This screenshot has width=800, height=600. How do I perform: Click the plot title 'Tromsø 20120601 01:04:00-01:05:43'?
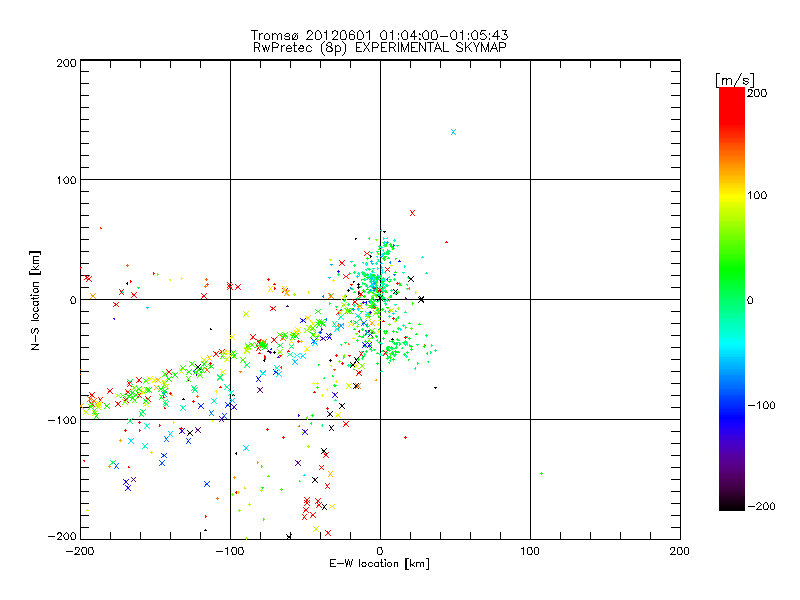379,35
